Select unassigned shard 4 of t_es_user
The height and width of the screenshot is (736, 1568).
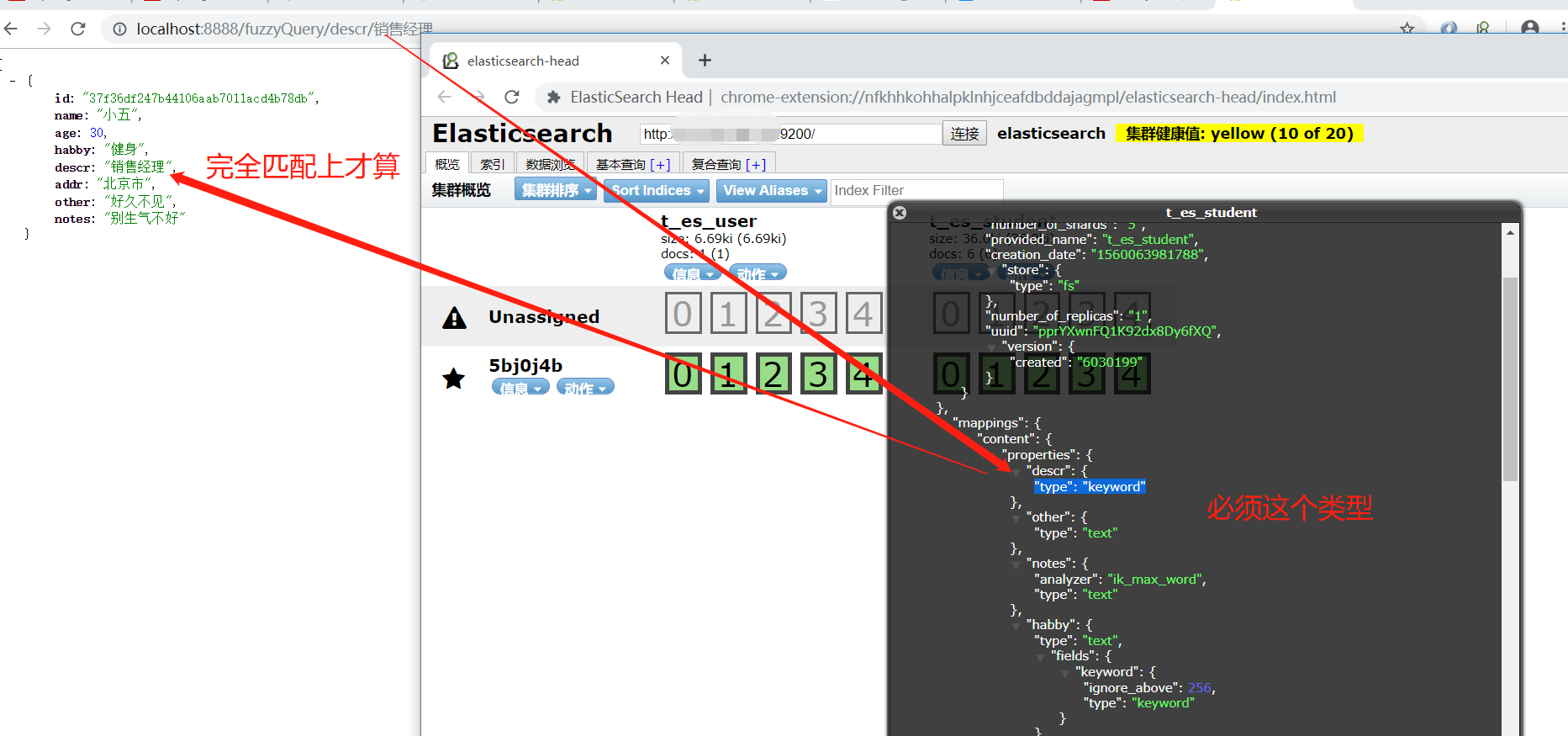[863, 314]
